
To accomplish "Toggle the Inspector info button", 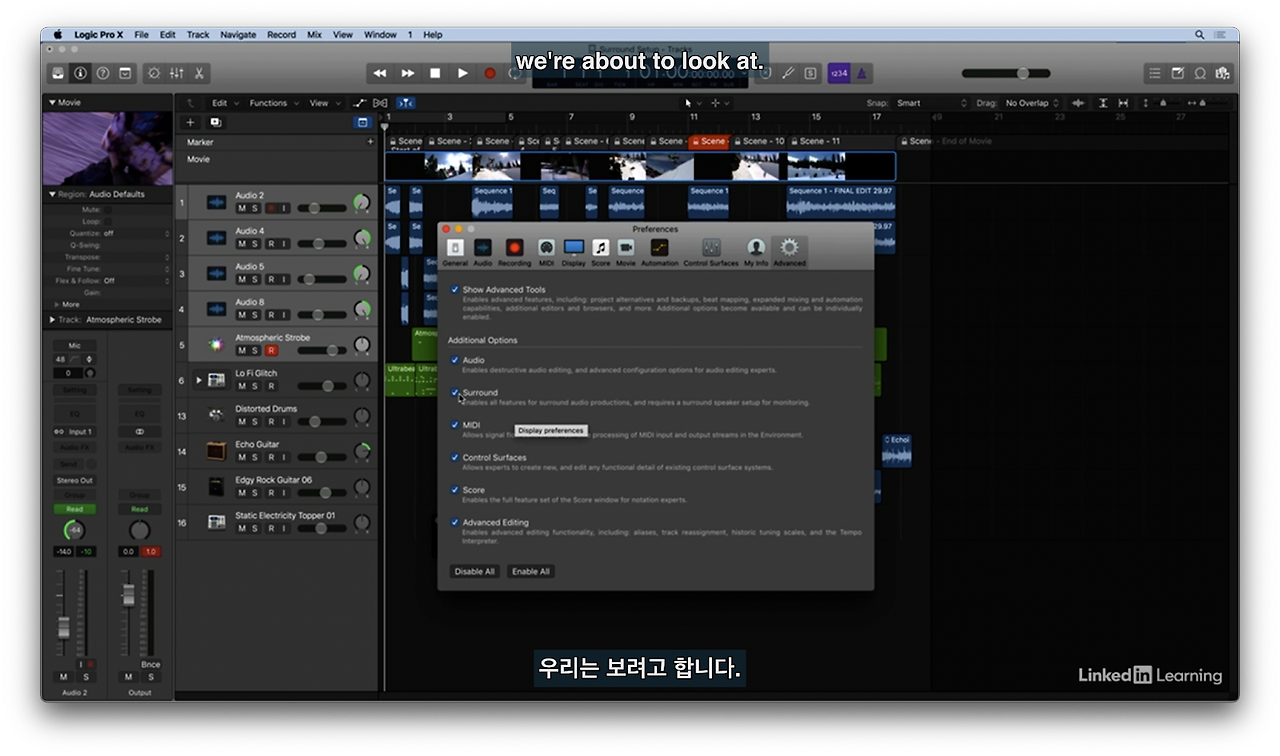I will 80,73.
